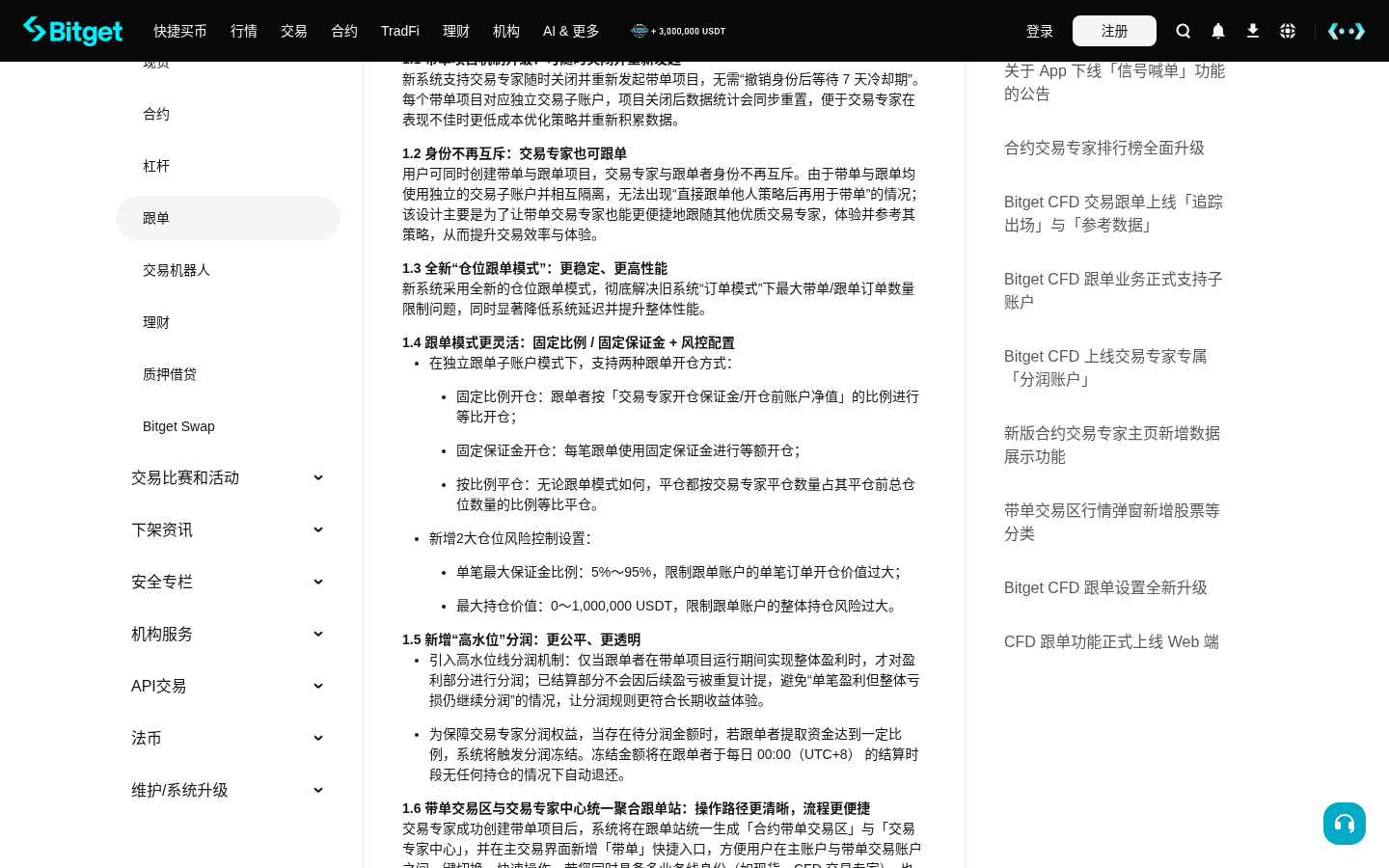1389x868 pixels.
Task: Click the download app icon
Action: coord(1253,31)
